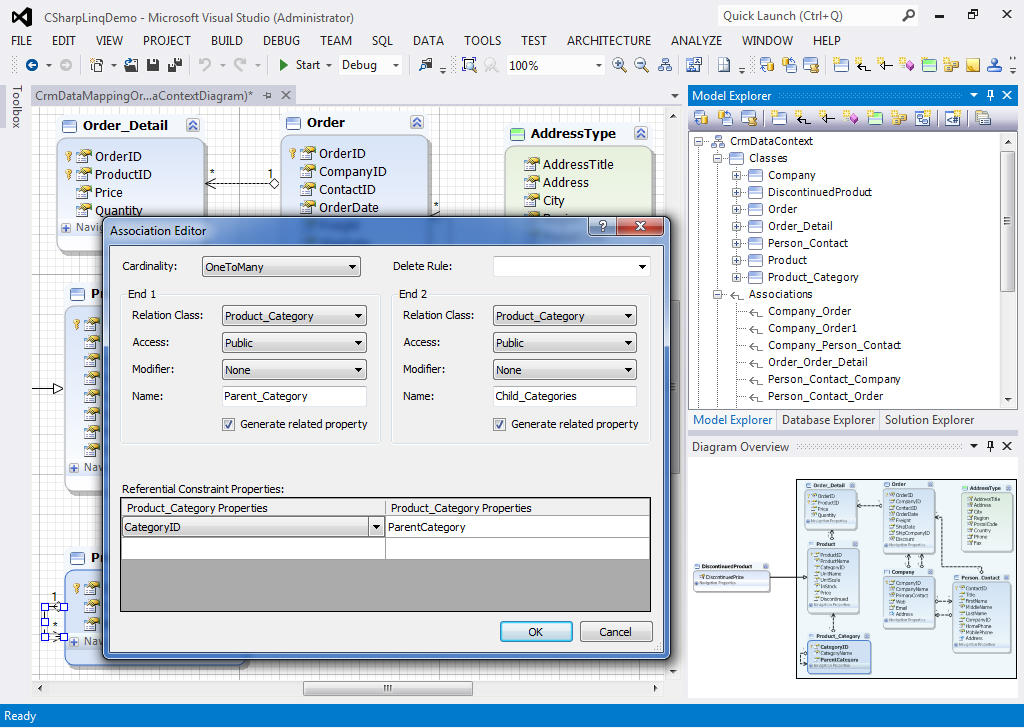1024x728 pixels.
Task: Open the ARCHITECTURE menu
Action: click(x=608, y=40)
